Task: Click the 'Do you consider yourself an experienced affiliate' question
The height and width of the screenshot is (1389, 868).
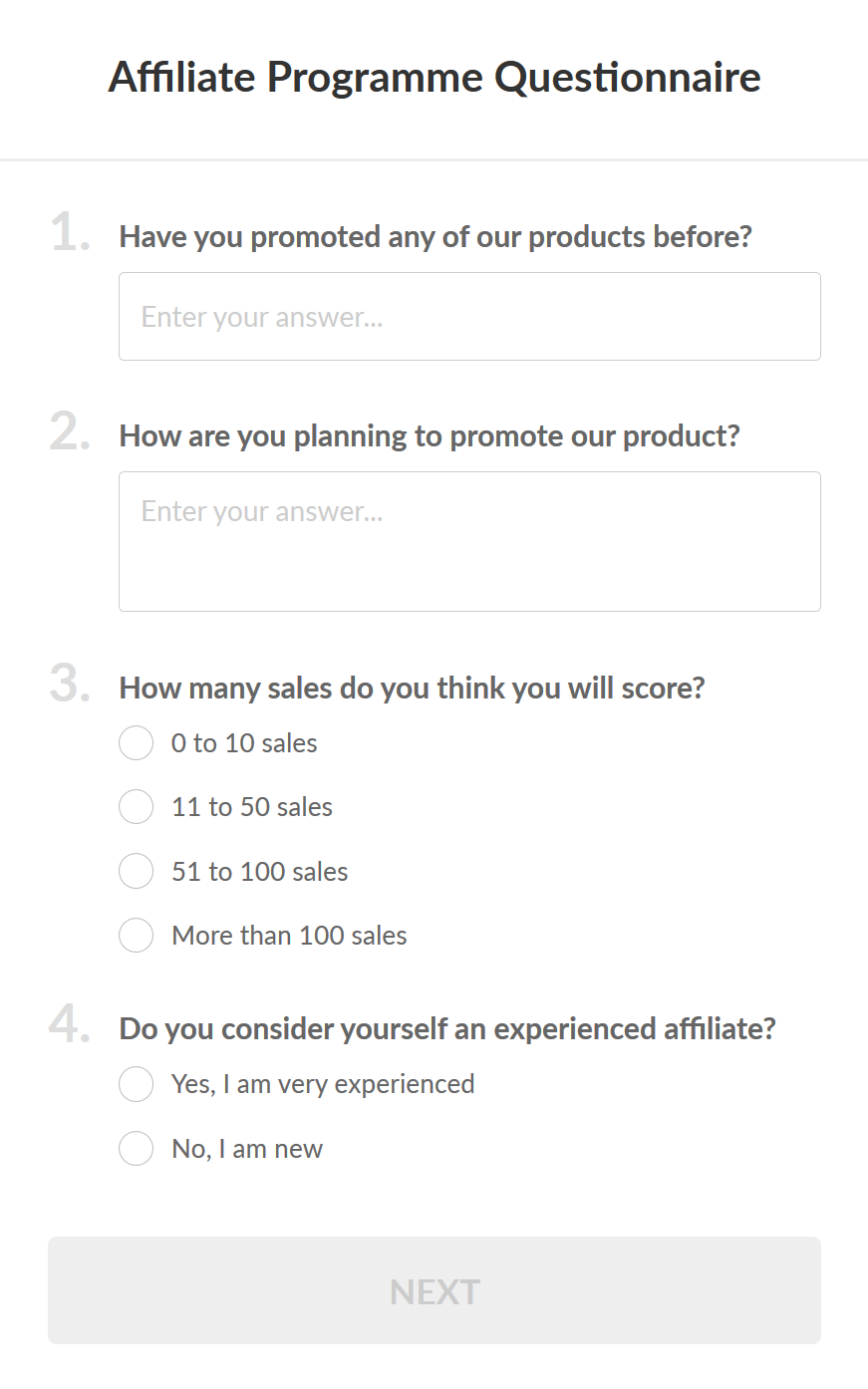Action: click(447, 1029)
